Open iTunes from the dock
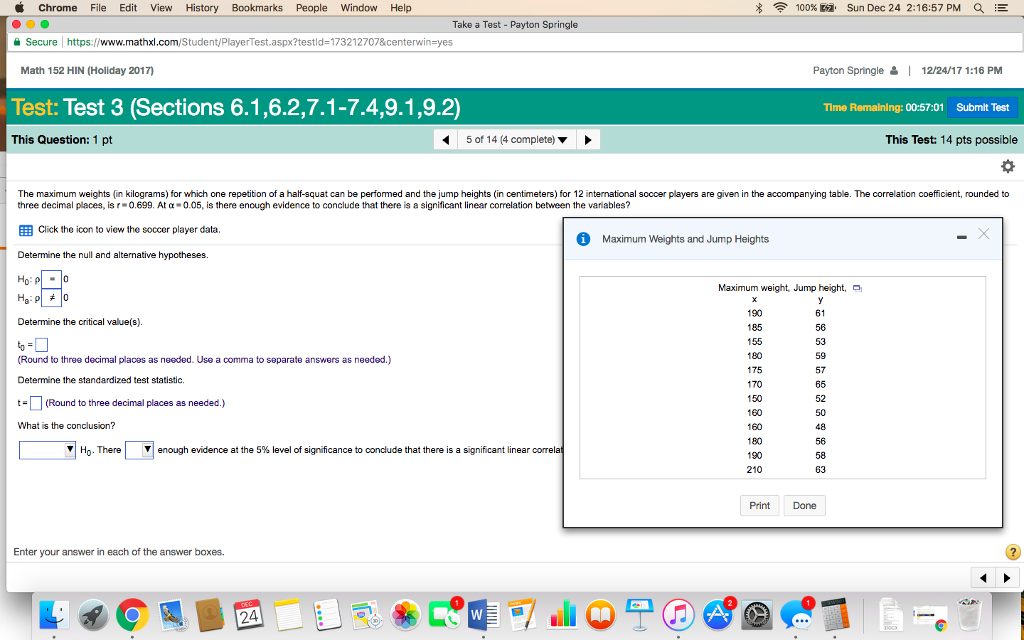1024x640 pixels. click(x=679, y=615)
